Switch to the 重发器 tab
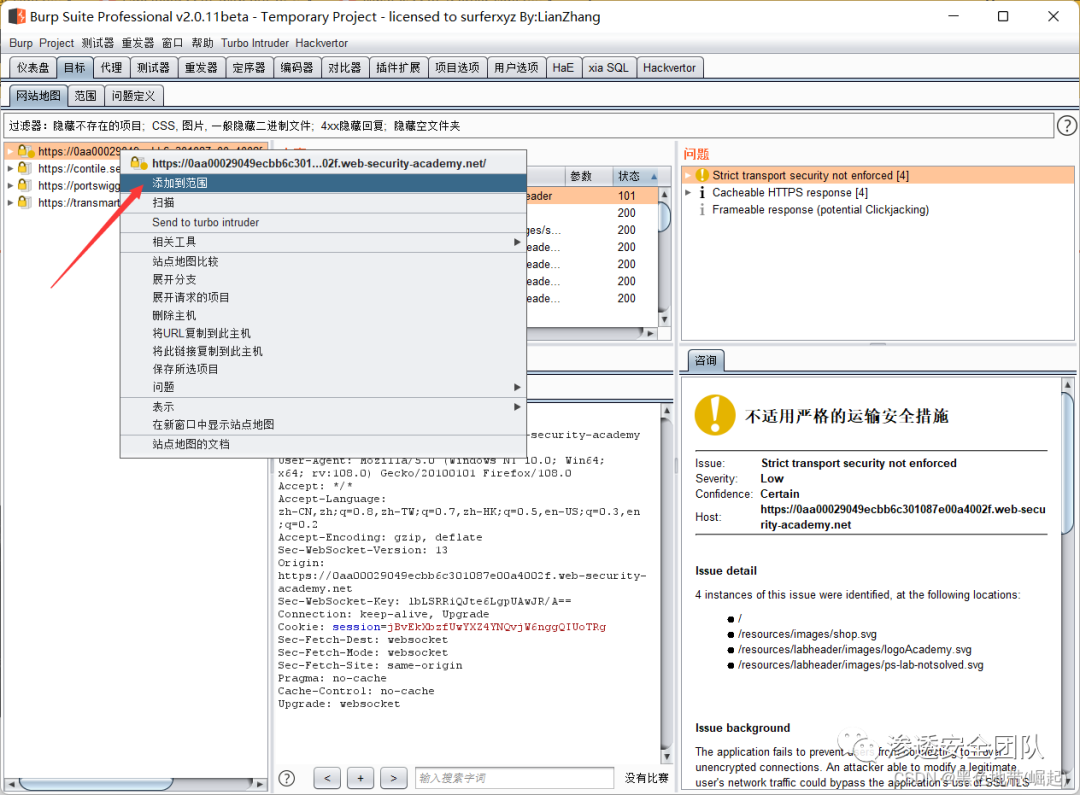Image resolution: width=1080 pixels, height=795 pixels. point(201,68)
